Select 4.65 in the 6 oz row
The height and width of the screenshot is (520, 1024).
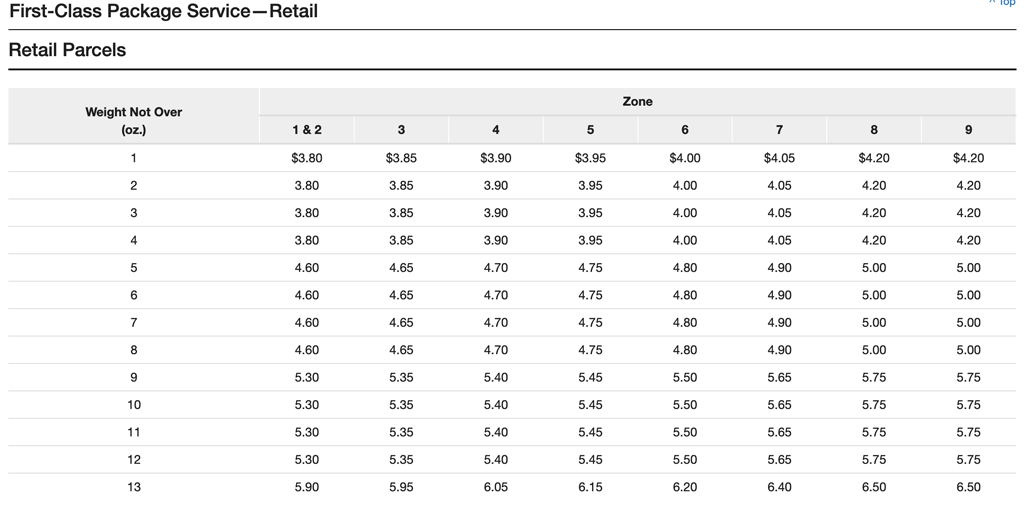tap(401, 295)
